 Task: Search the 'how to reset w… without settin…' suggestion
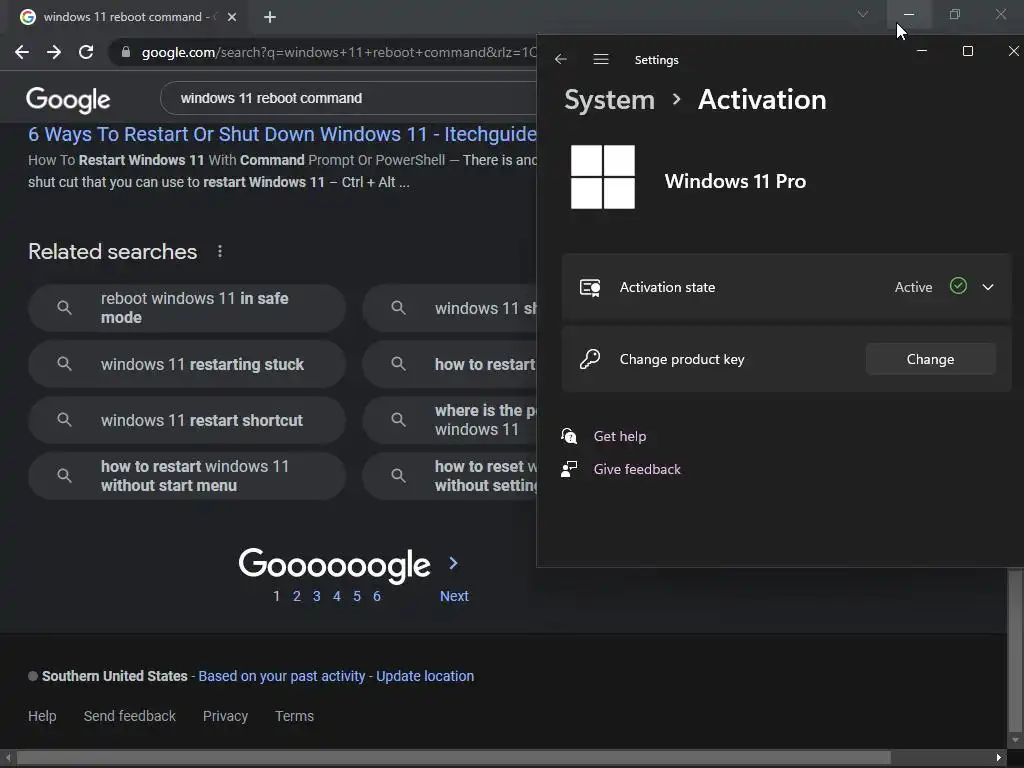coord(450,476)
